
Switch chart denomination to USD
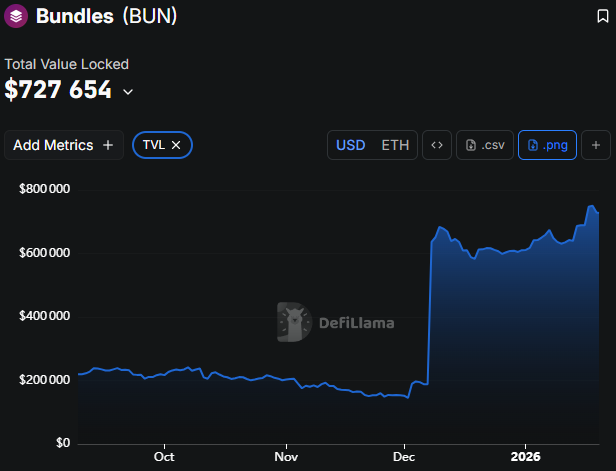point(351,145)
